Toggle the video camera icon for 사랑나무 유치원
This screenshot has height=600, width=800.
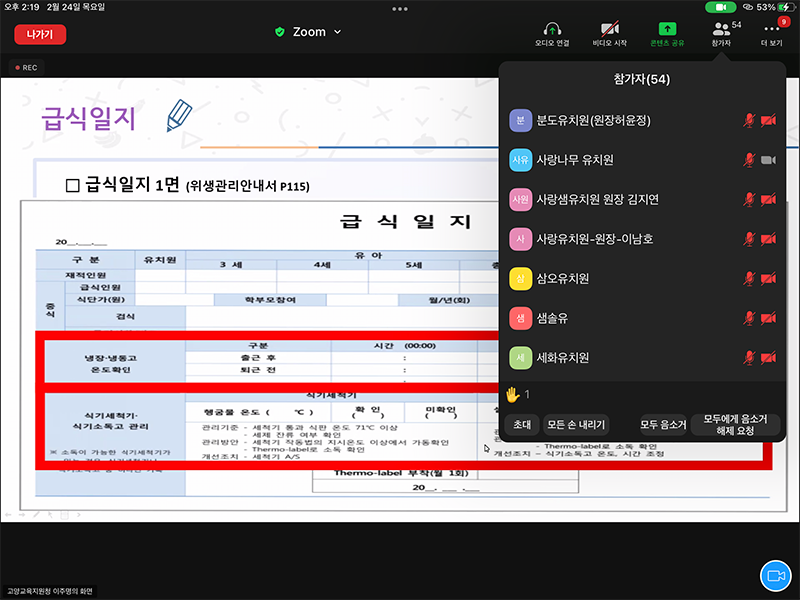[x=768, y=160]
